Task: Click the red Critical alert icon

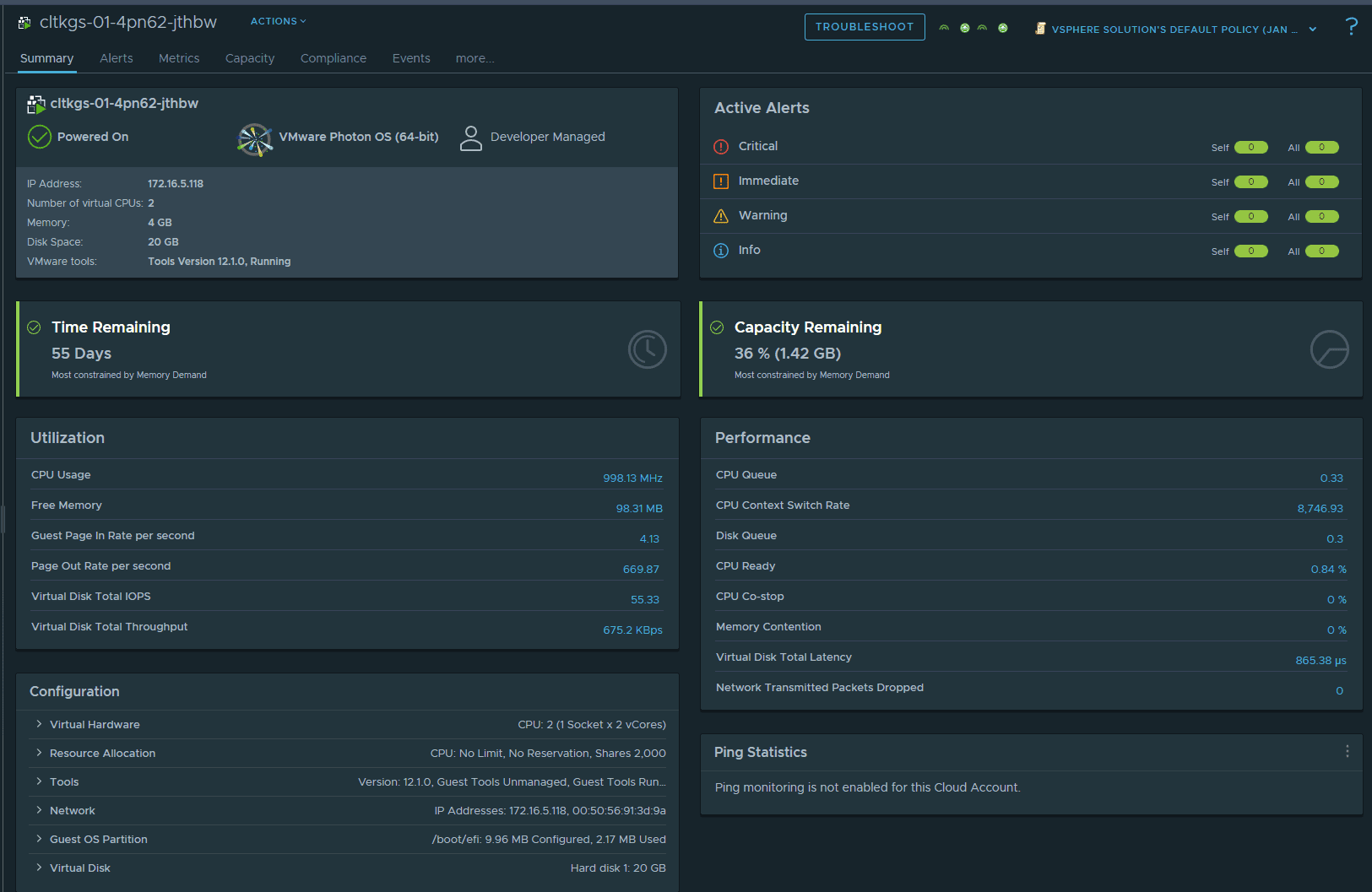Action: (x=721, y=147)
